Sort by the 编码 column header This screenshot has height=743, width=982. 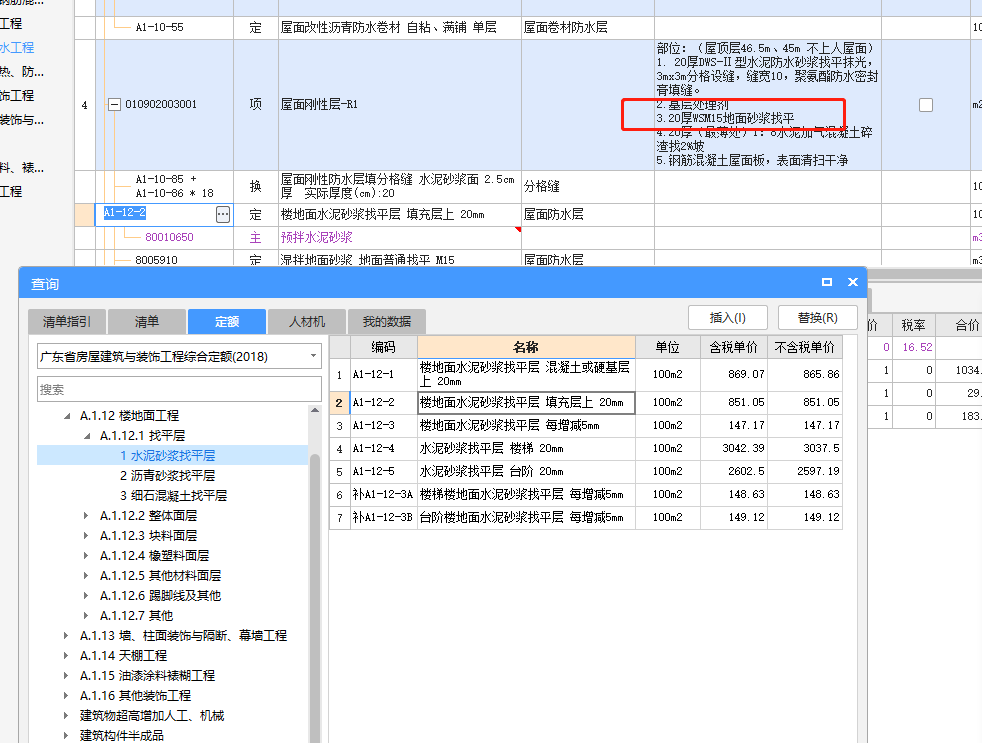[x=383, y=347]
